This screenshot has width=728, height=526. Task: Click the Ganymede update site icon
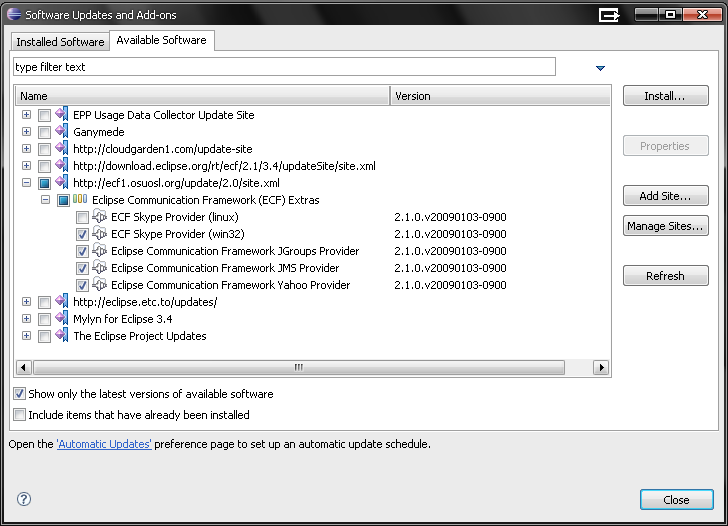coord(62,131)
